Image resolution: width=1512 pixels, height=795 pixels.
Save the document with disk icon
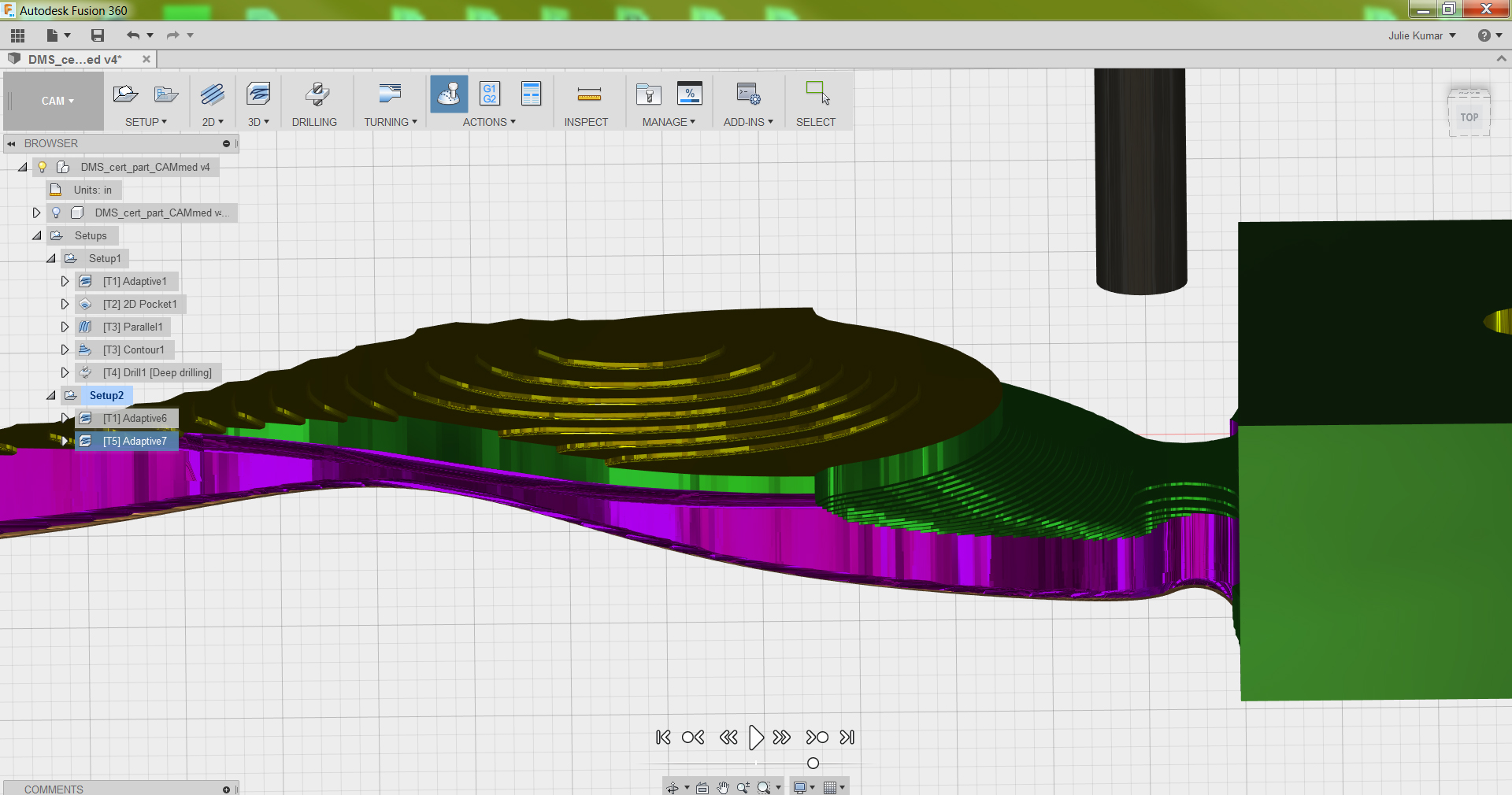(x=98, y=35)
